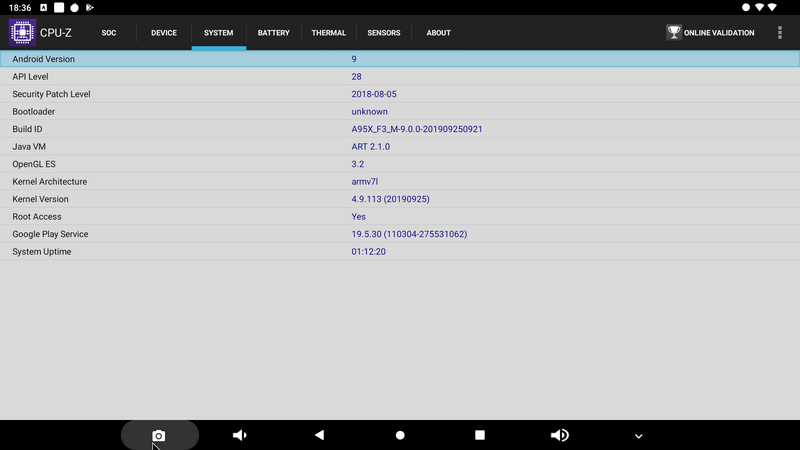Open the three-dot overflow menu
Viewport: 800px width, 450px height.
(780, 33)
